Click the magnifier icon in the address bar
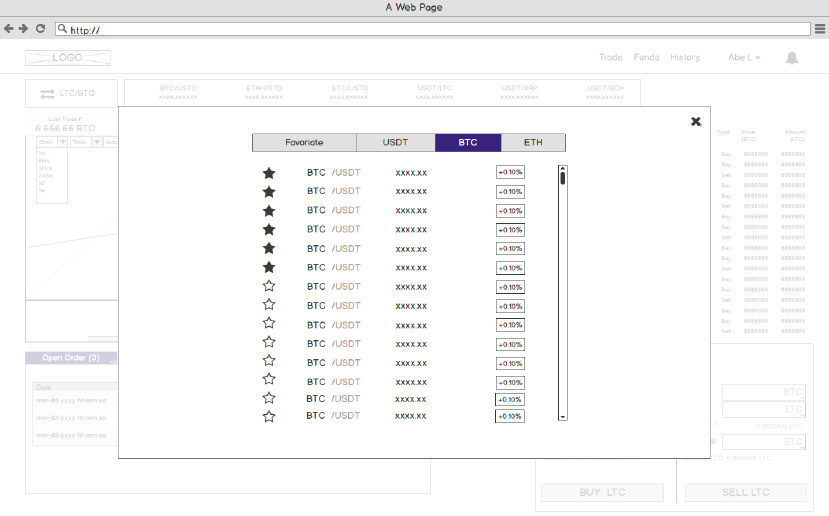The height and width of the screenshot is (516, 829). pos(62,29)
